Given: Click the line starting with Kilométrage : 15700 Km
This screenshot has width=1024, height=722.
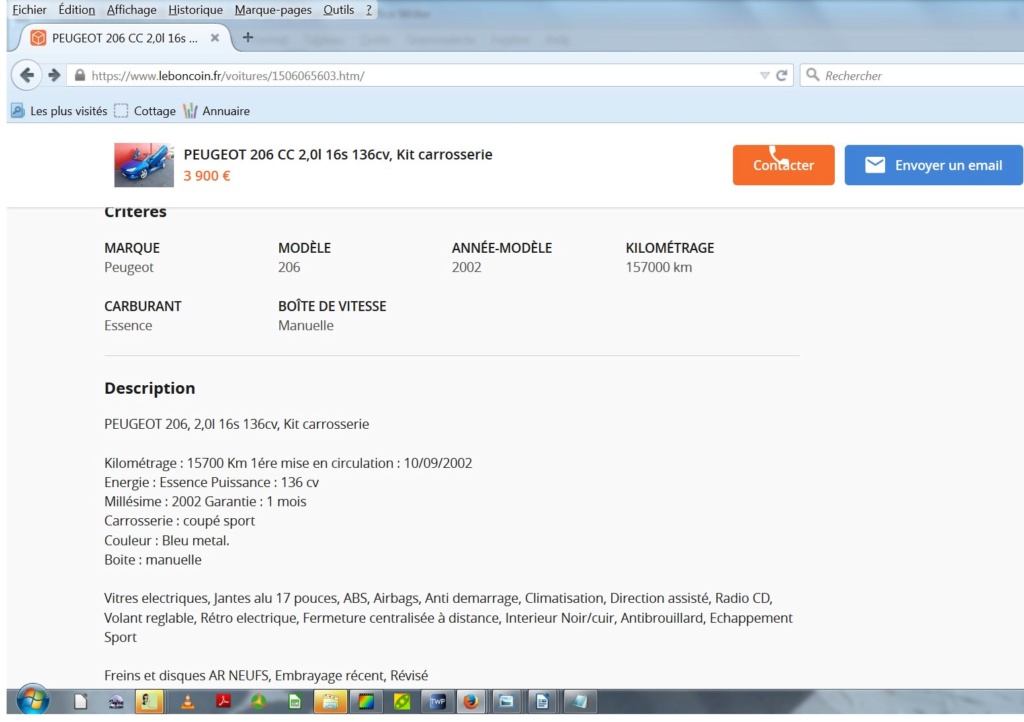Looking at the screenshot, I should point(288,463).
